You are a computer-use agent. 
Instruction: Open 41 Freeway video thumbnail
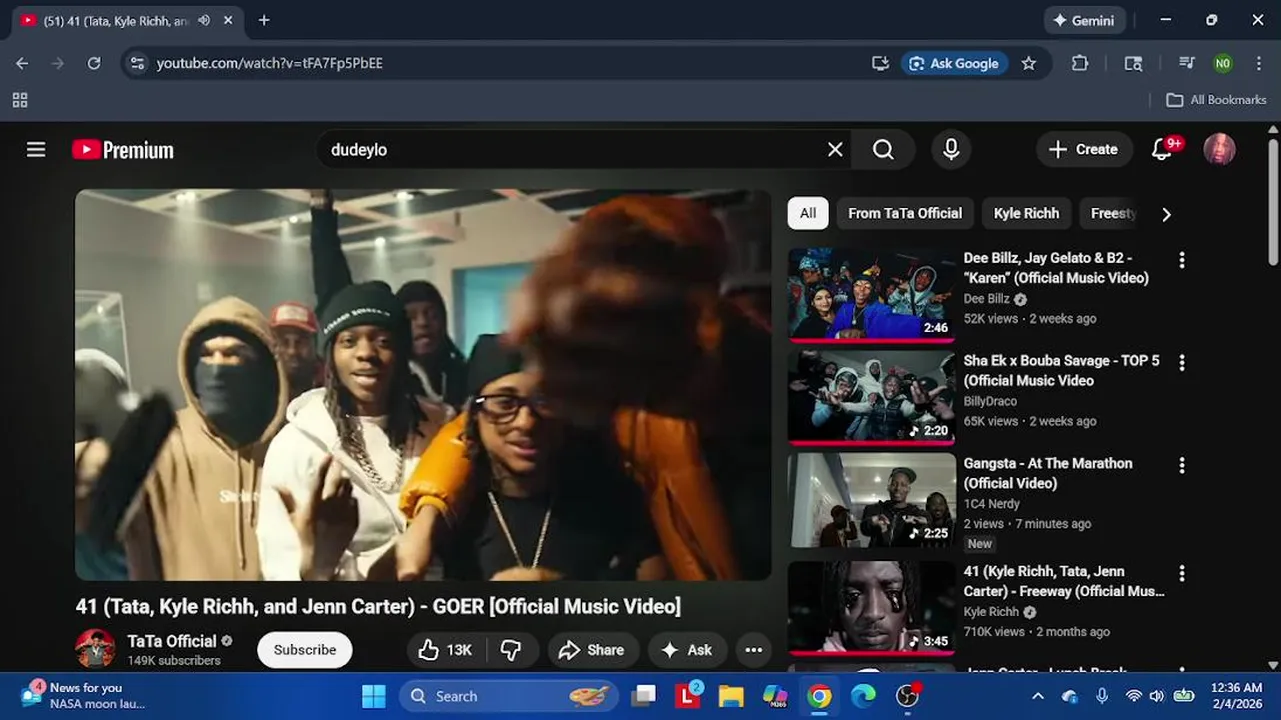(872, 608)
